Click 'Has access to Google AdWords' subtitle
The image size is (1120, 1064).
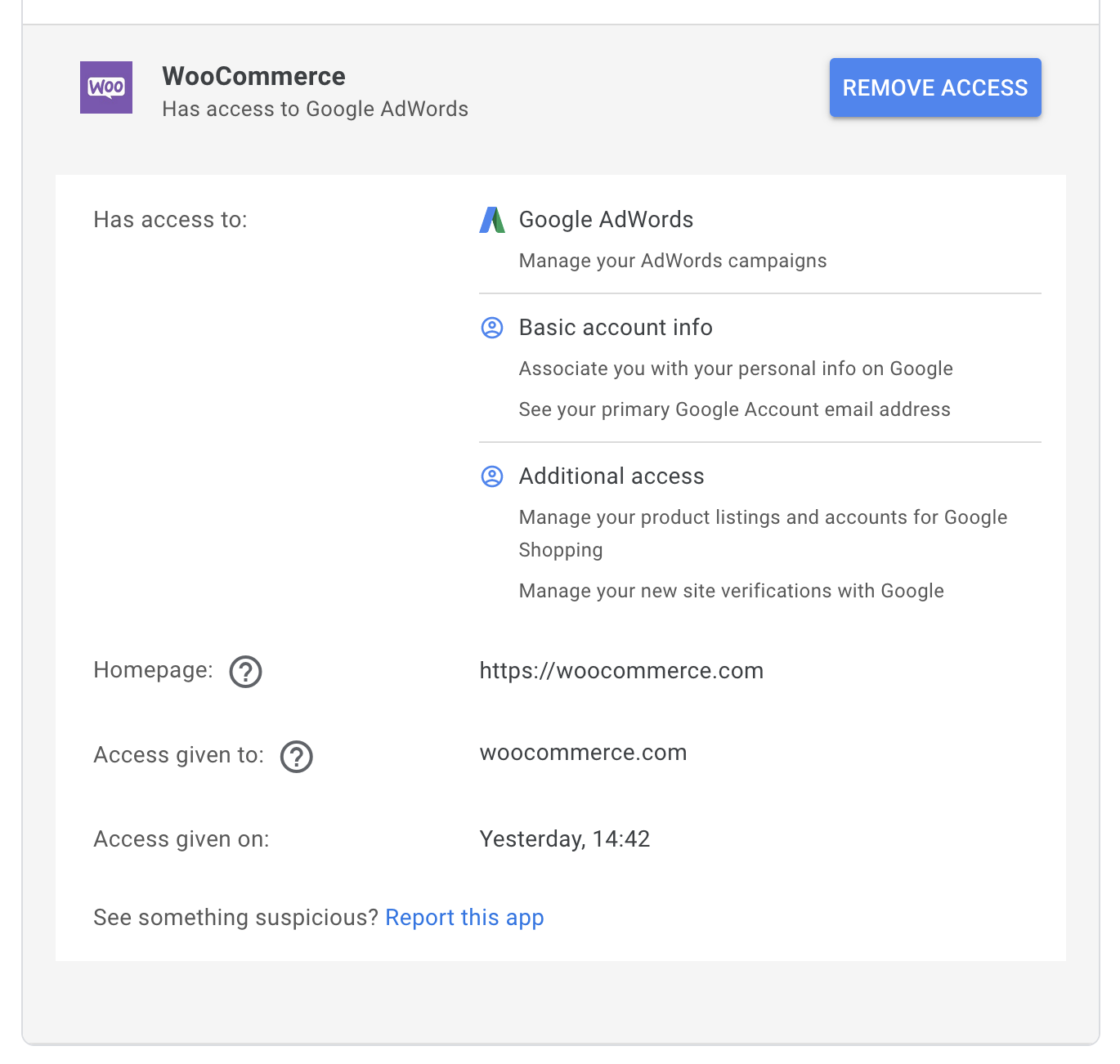coord(316,110)
